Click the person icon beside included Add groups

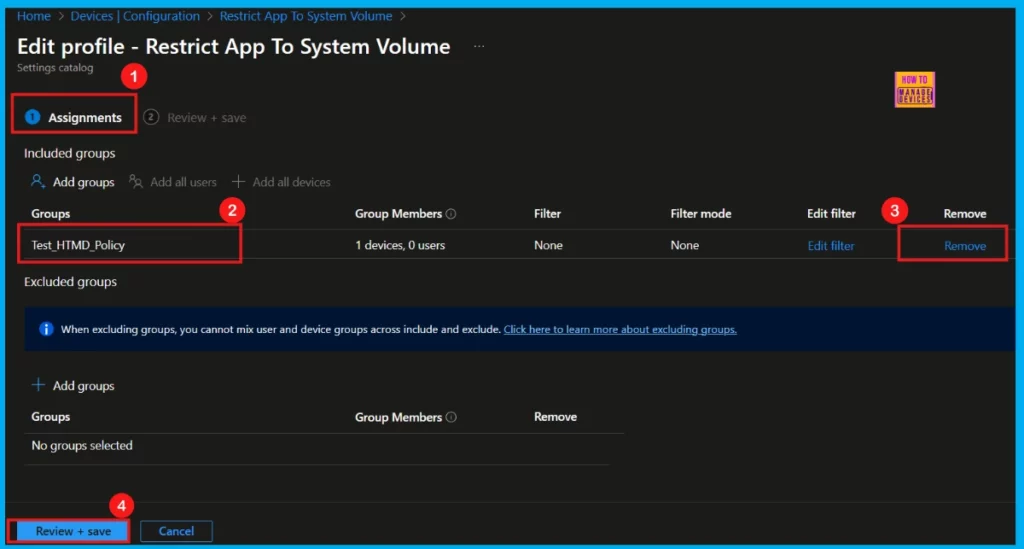pyautogui.click(x=38, y=181)
